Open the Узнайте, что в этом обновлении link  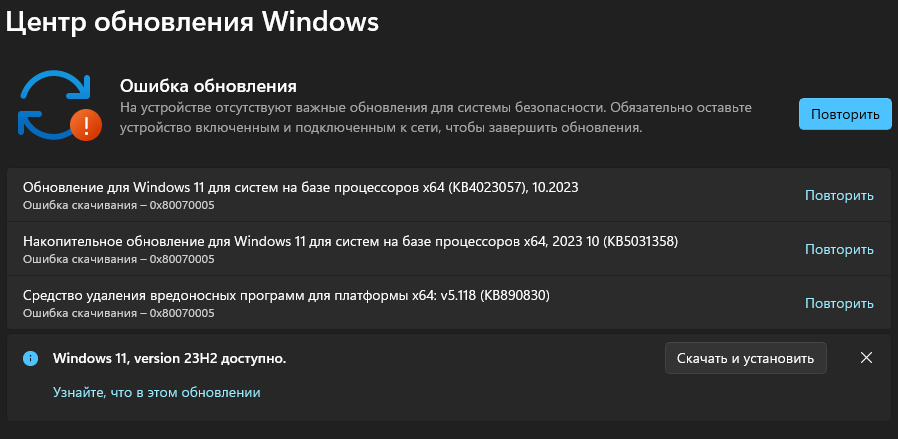[156, 393]
